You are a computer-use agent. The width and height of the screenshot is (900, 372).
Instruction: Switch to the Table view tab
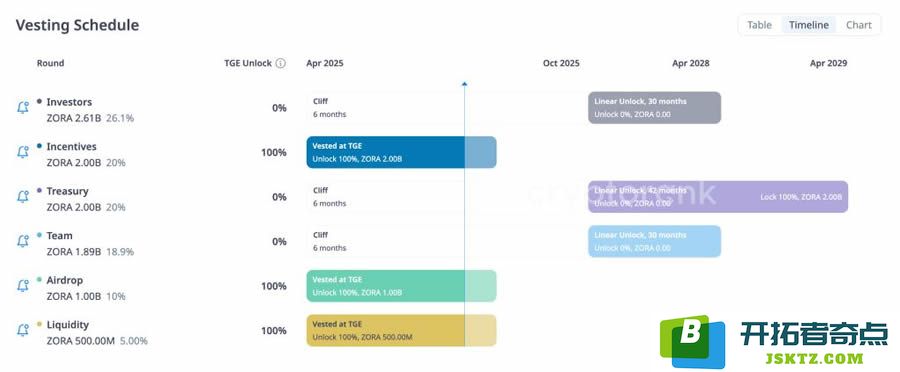coord(759,25)
